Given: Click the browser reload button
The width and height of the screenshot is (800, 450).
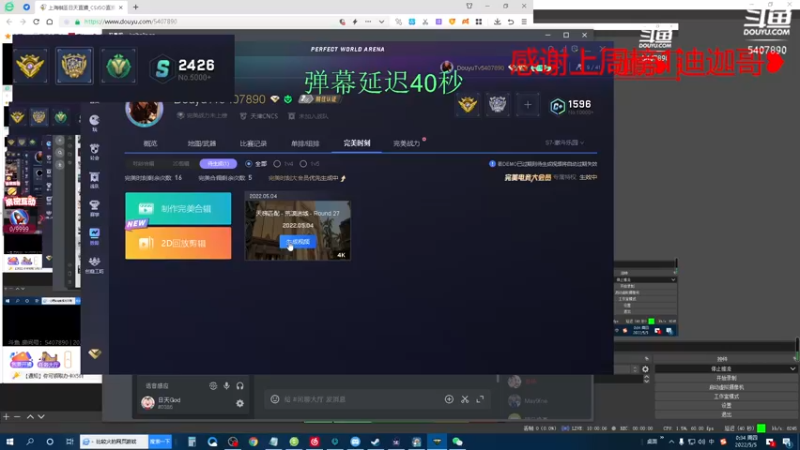Looking at the screenshot, I should pos(36,21).
